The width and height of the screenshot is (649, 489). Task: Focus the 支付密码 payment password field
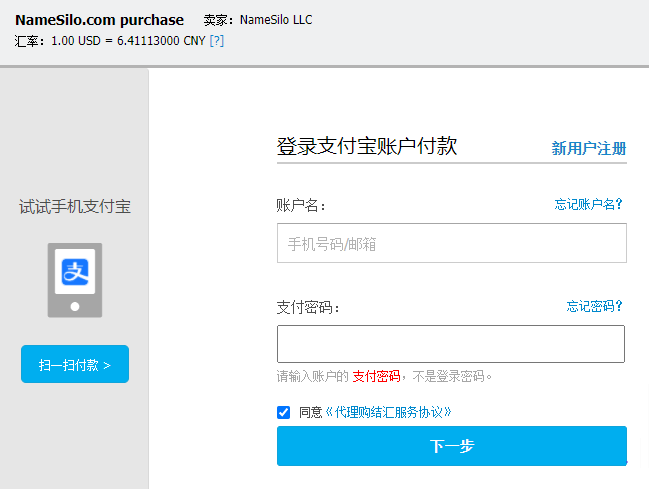(x=451, y=344)
